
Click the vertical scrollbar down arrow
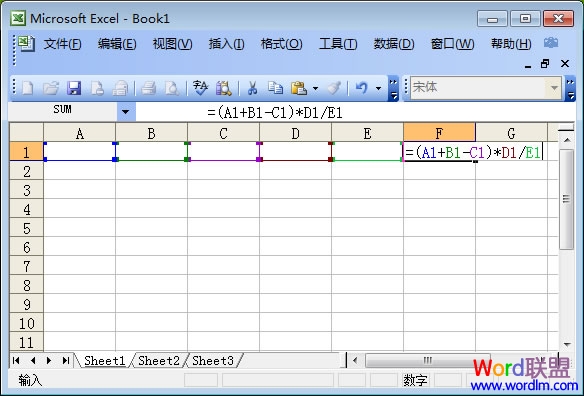point(567,344)
